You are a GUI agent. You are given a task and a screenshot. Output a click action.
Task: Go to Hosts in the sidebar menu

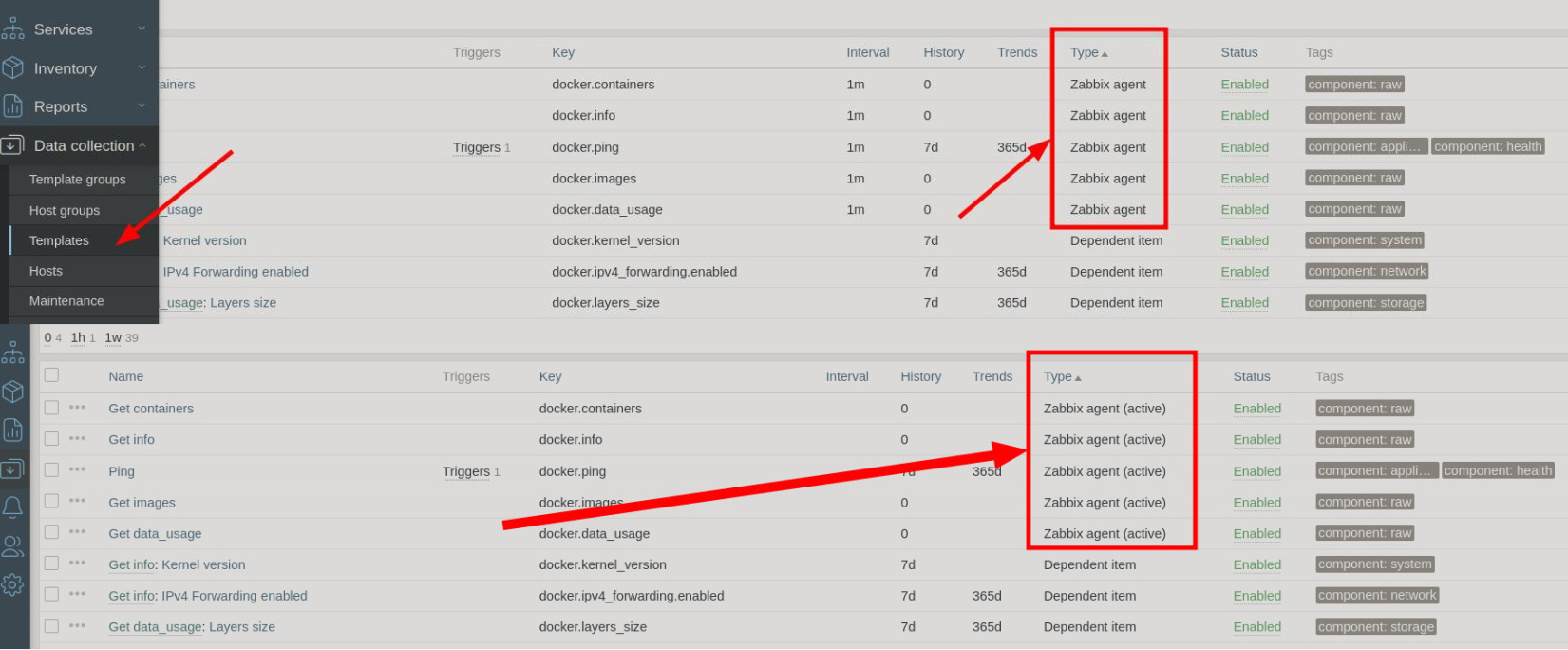click(46, 271)
